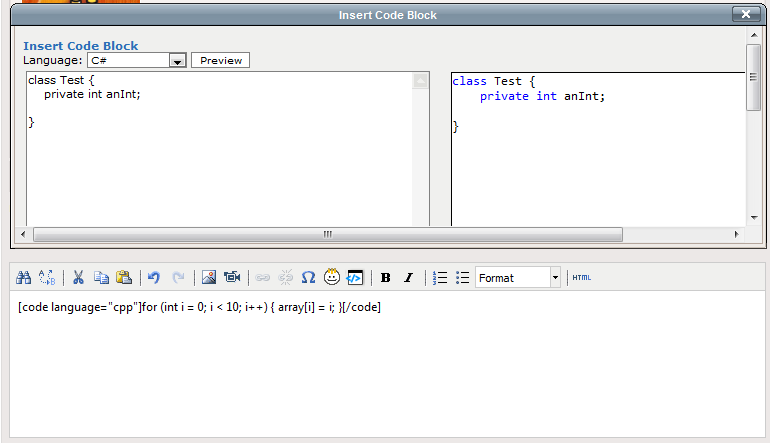Click the 'Language:' label
This screenshot has width=770, height=443.
click(x=53, y=60)
